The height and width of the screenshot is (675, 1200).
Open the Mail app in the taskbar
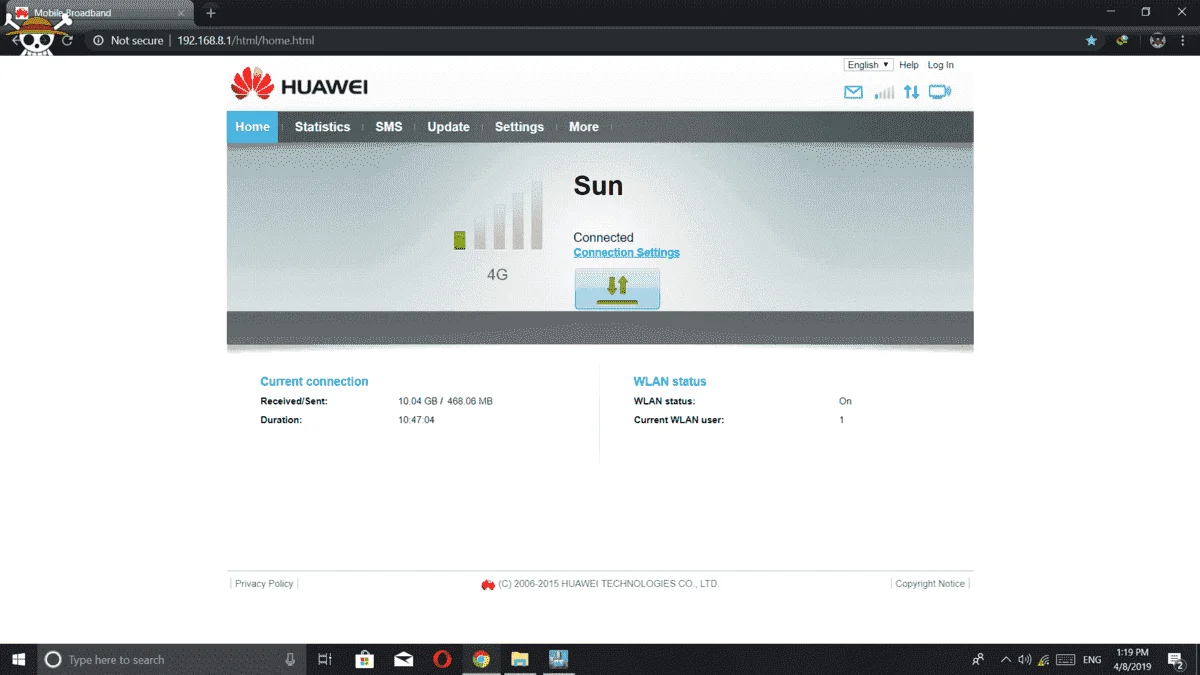[403, 659]
